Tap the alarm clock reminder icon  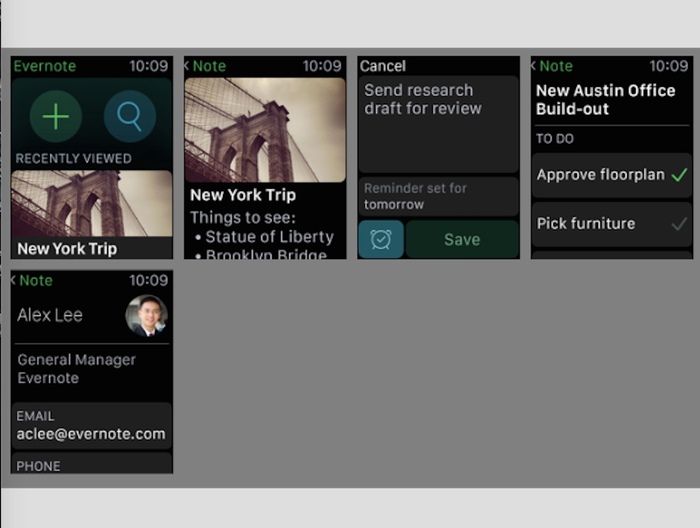click(381, 239)
